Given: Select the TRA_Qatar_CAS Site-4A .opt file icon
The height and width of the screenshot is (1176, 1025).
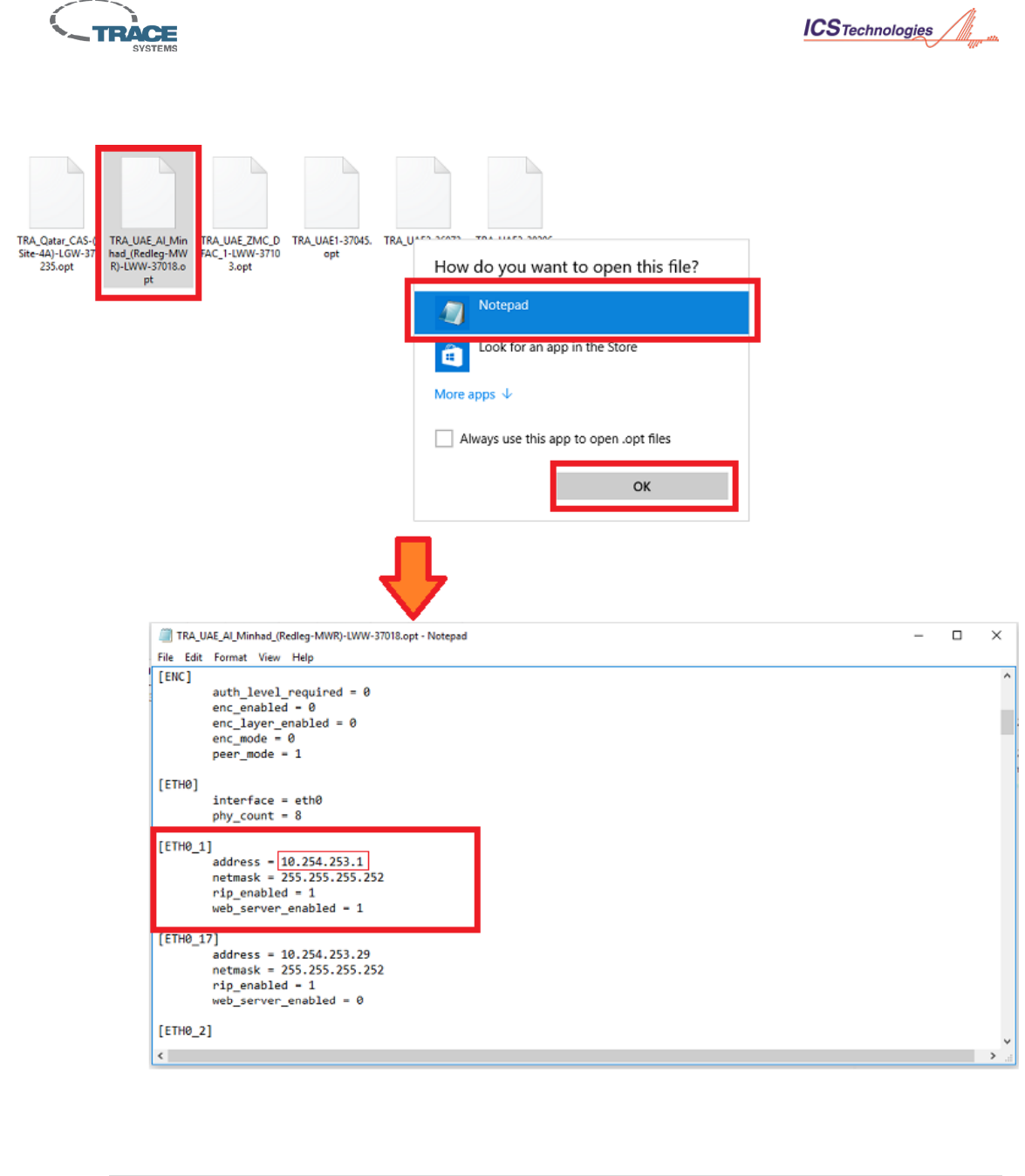Looking at the screenshot, I should [x=57, y=193].
